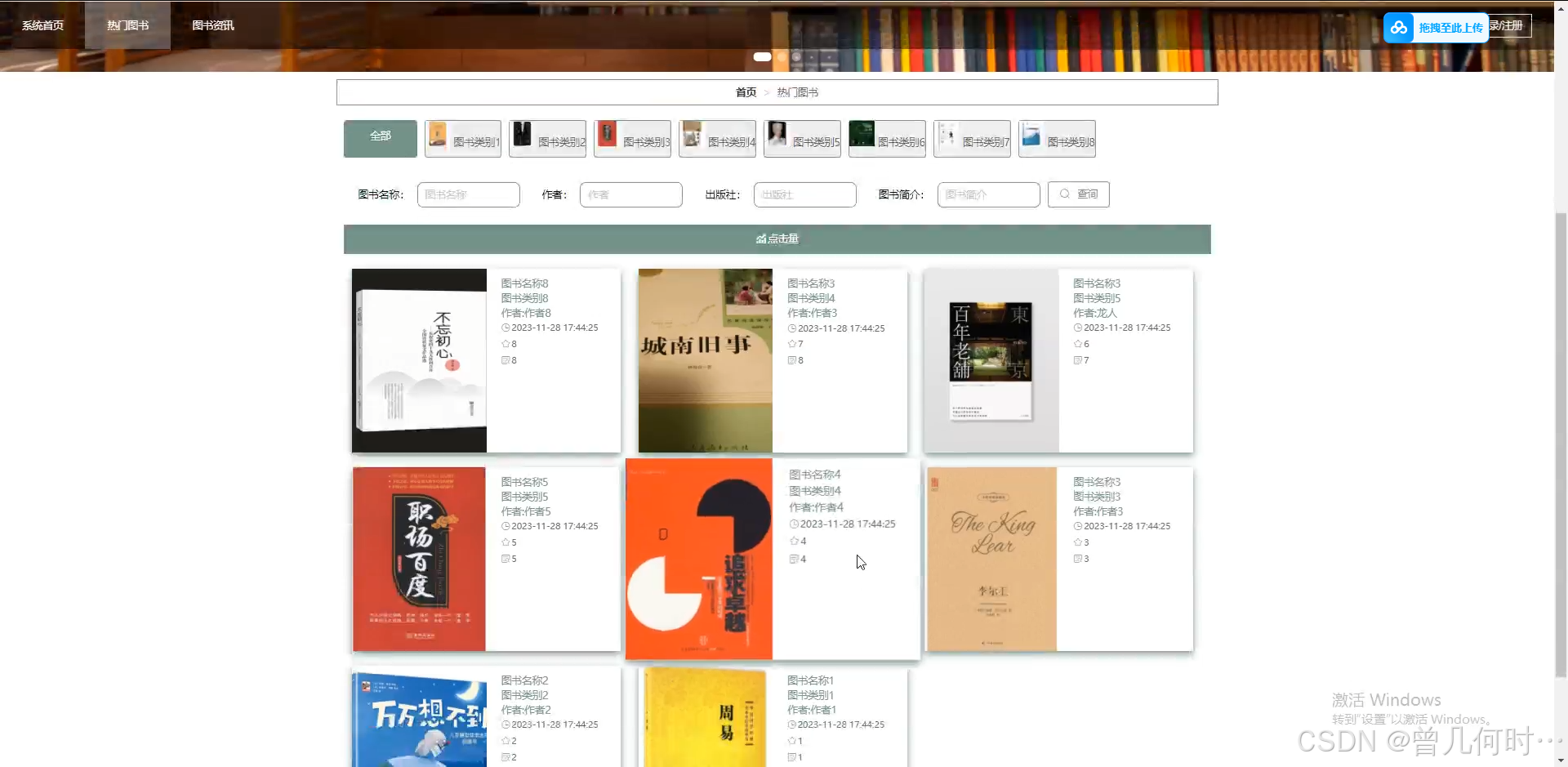
Task: Open 追求卓越 orange book cover
Action: click(x=699, y=559)
